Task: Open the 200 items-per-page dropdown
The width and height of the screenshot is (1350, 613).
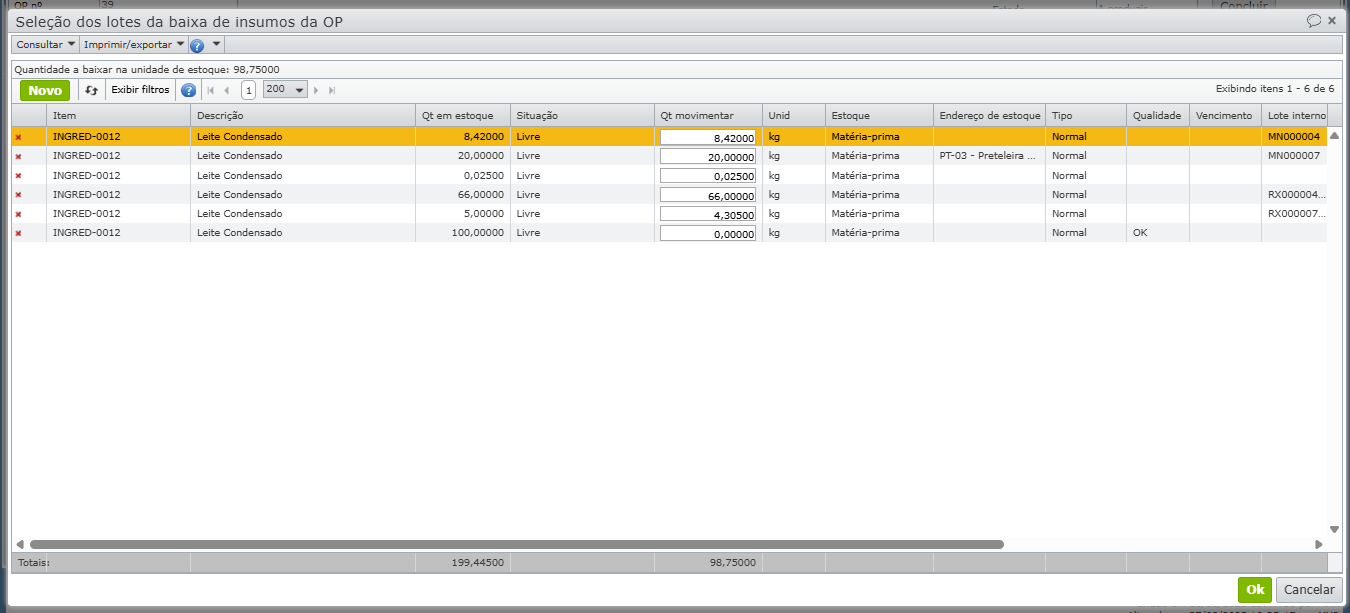Action: (x=285, y=90)
